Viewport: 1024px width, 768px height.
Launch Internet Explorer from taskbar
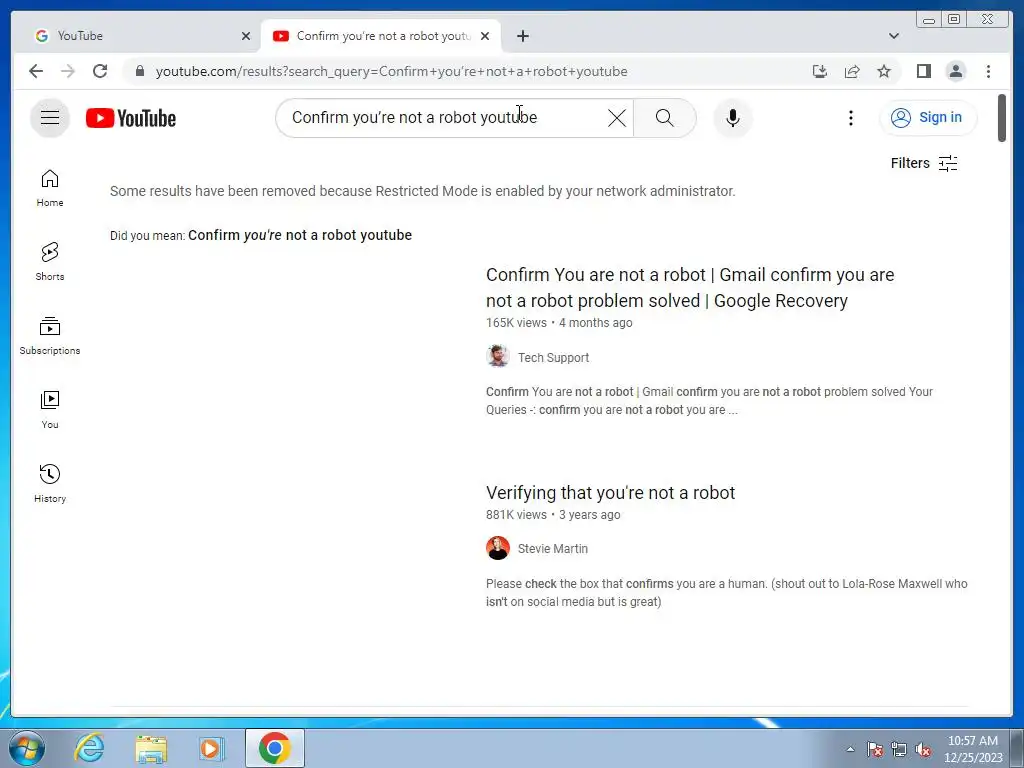(x=89, y=748)
